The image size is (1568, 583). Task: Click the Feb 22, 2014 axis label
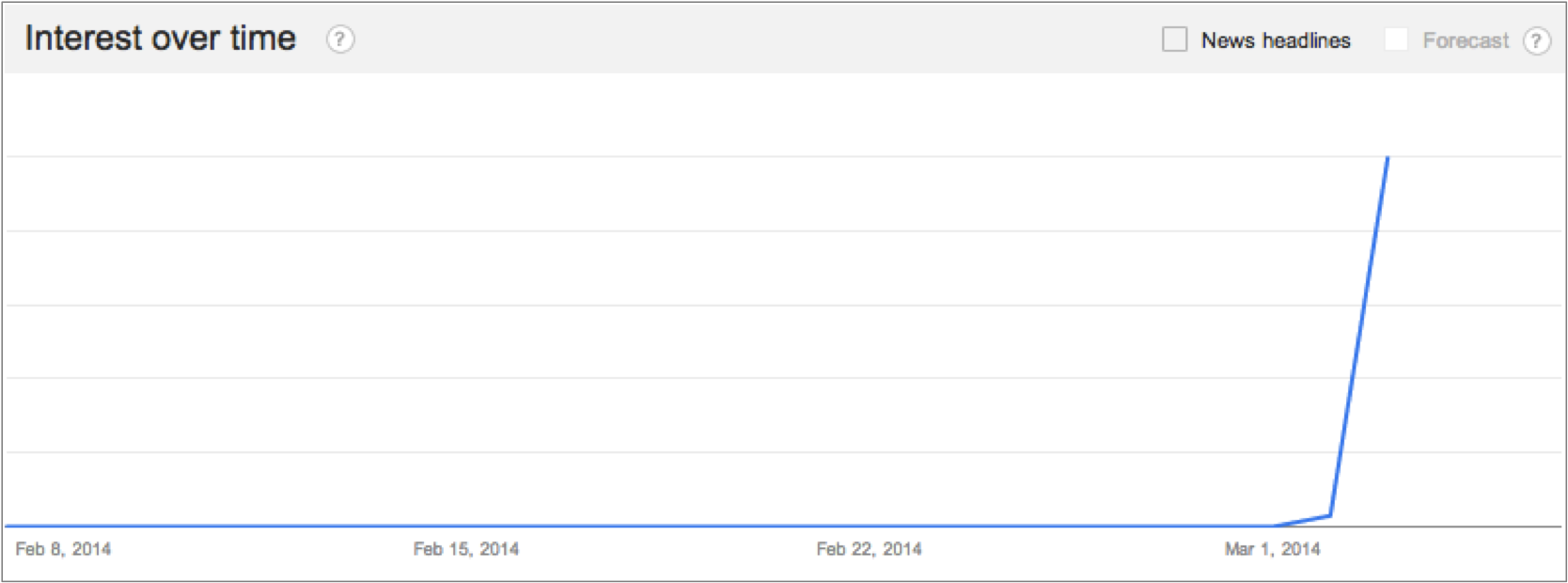(x=869, y=549)
